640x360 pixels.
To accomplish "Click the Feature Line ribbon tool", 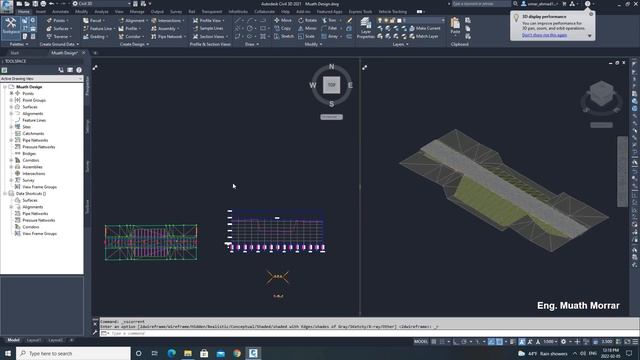I will [x=98, y=29].
